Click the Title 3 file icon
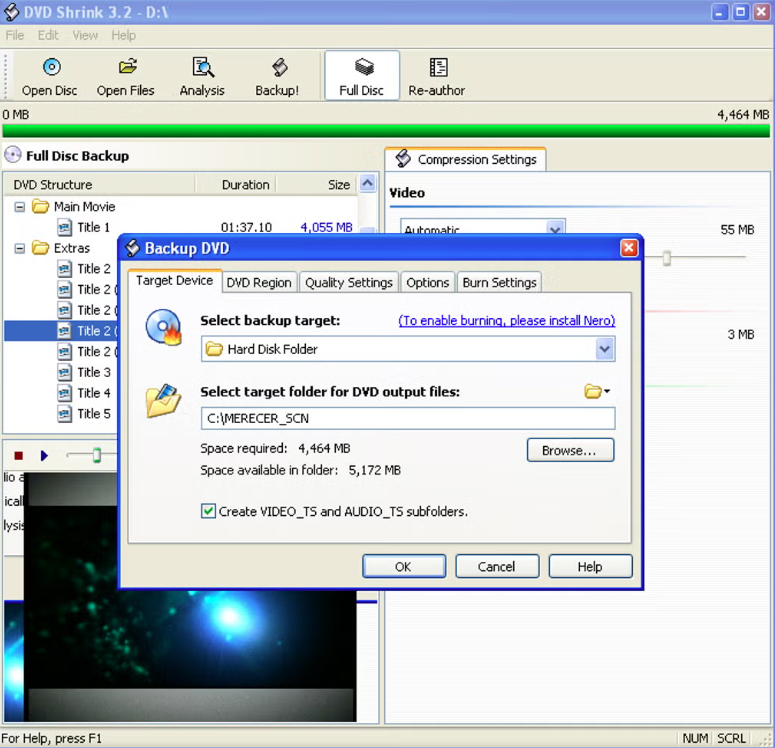 point(64,372)
